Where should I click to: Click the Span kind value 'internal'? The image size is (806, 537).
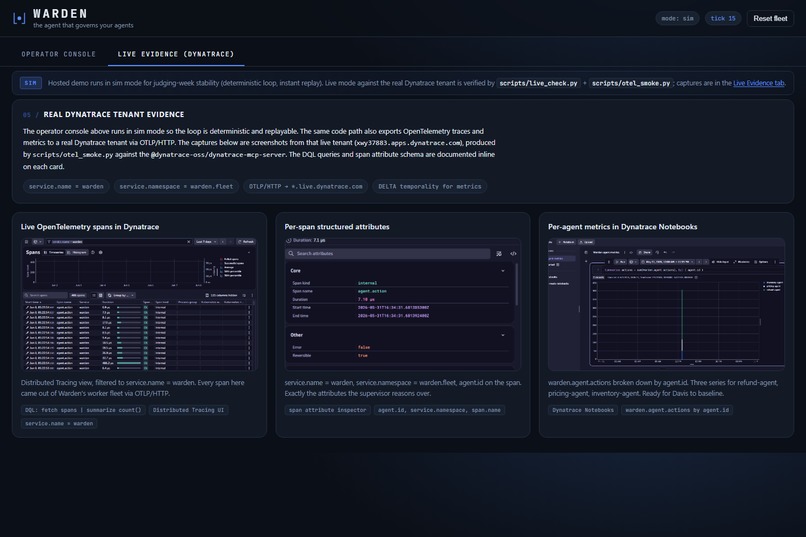[x=367, y=283]
